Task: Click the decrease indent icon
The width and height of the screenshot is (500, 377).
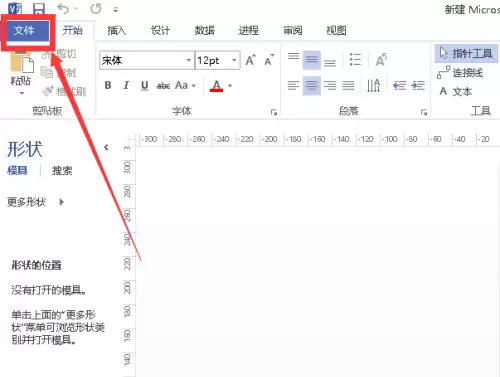Action: pyautogui.click(x=399, y=86)
